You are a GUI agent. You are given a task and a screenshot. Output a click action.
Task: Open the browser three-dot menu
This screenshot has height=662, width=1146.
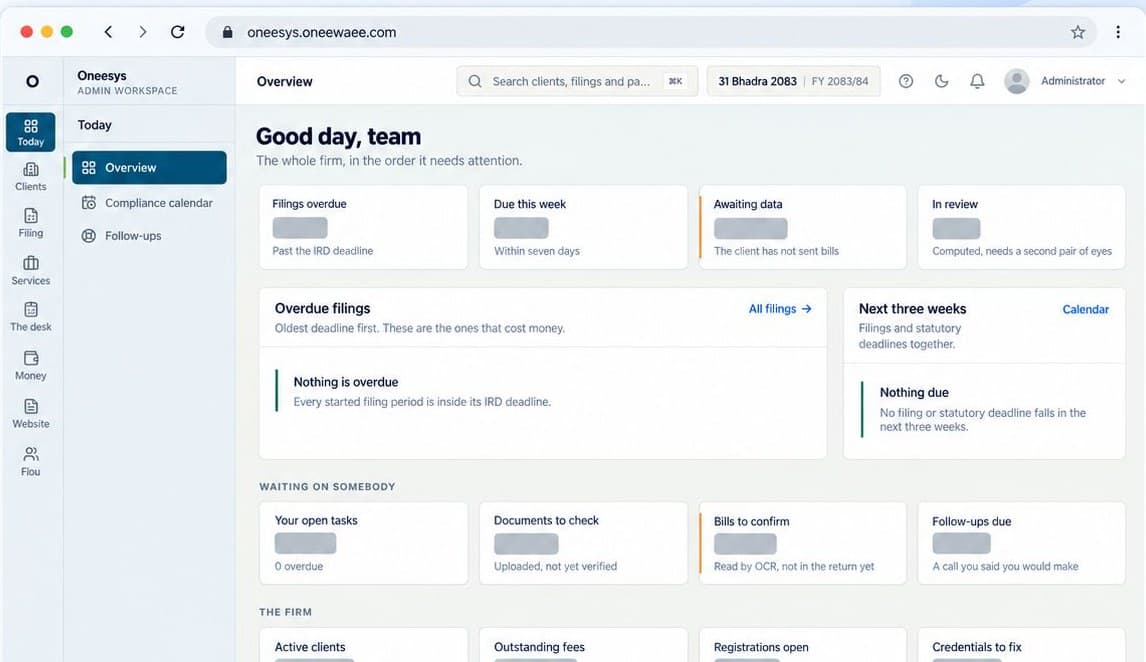(x=1117, y=31)
